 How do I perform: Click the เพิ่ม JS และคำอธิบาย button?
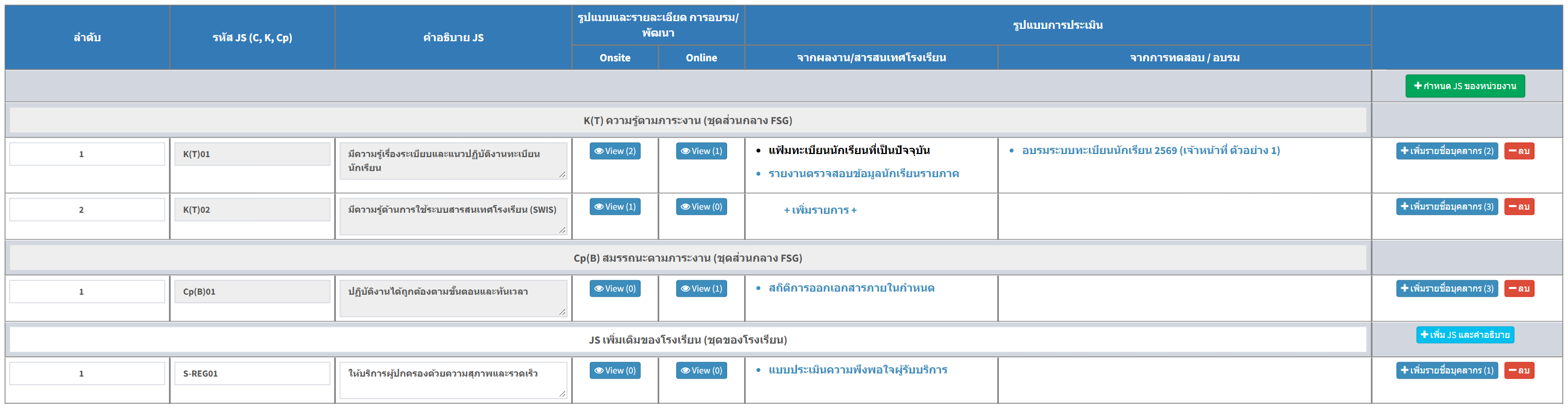point(1465,335)
